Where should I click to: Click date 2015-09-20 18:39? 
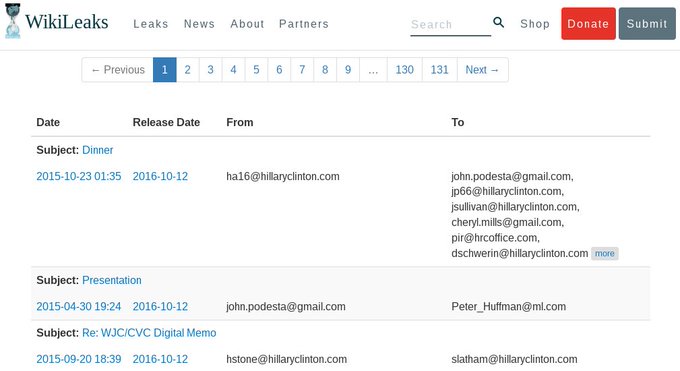(x=79, y=359)
